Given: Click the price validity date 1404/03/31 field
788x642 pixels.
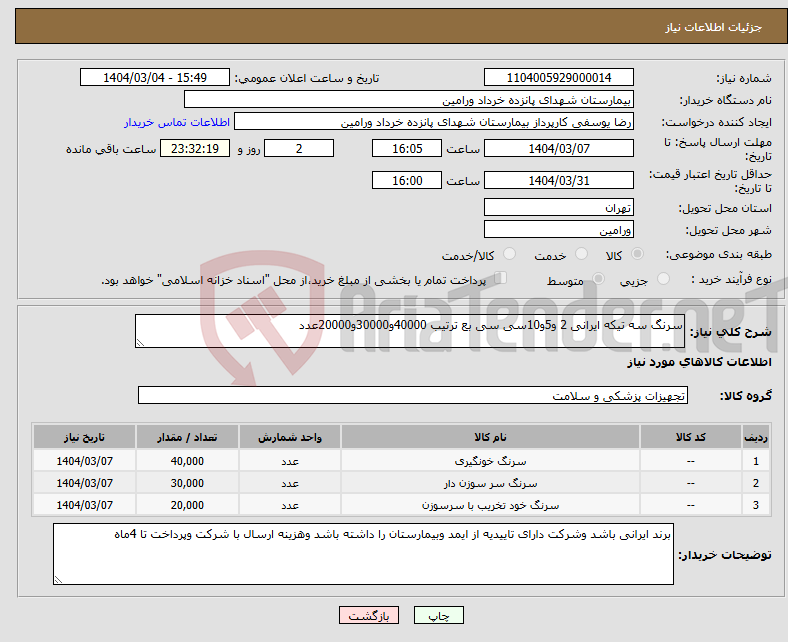Looking at the screenshot, I should pos(558,180).
